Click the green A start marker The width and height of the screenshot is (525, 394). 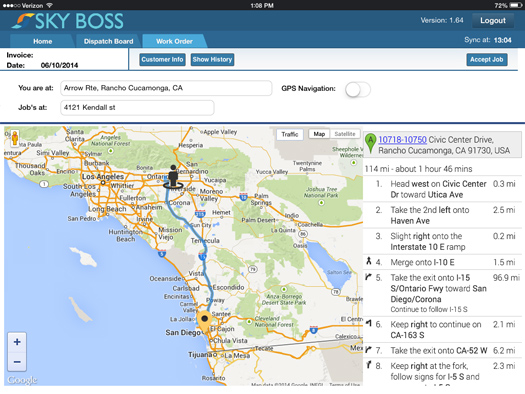(370, 143)
